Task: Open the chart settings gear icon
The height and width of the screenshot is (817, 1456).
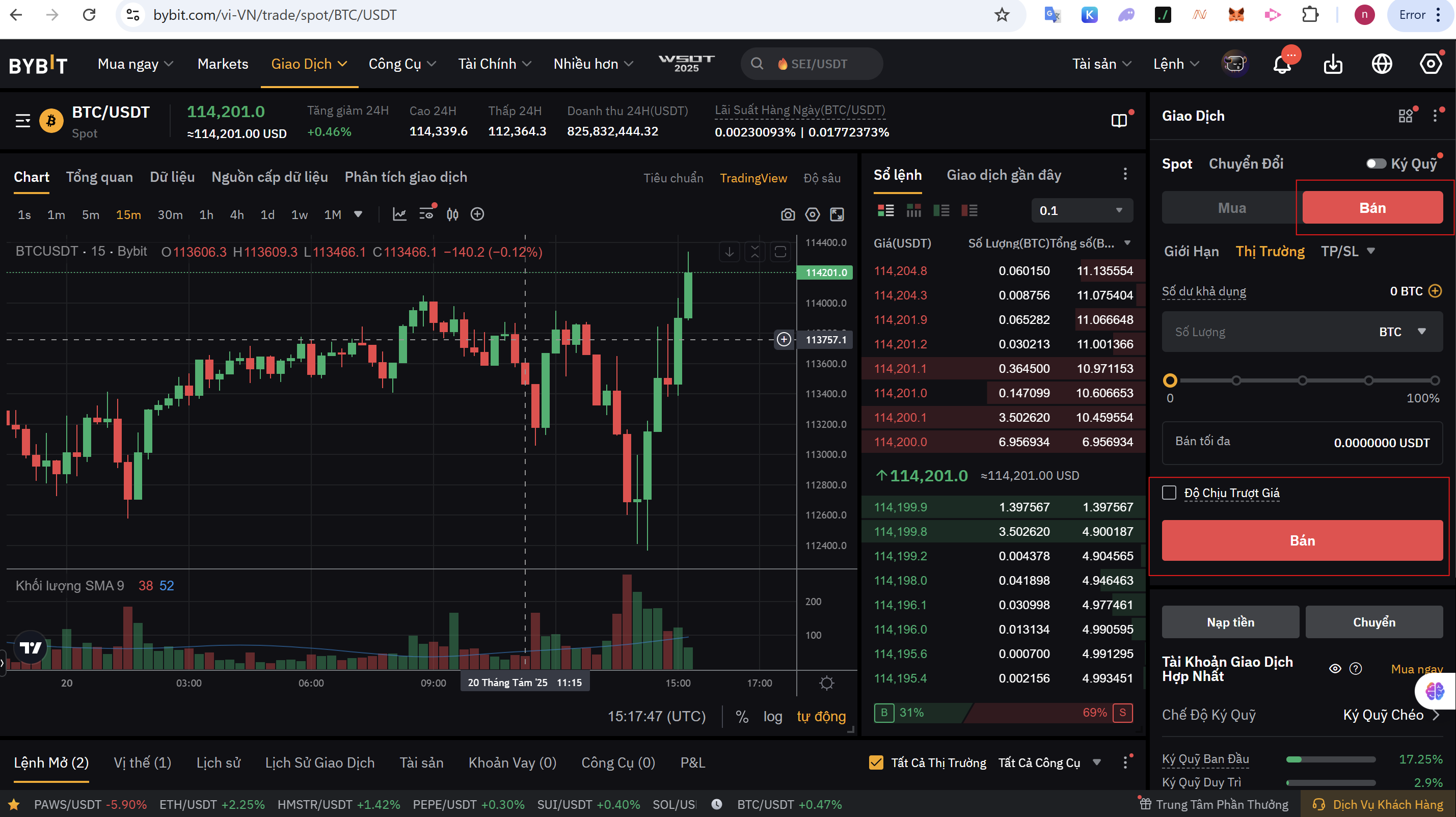Action: click(812, 215)
